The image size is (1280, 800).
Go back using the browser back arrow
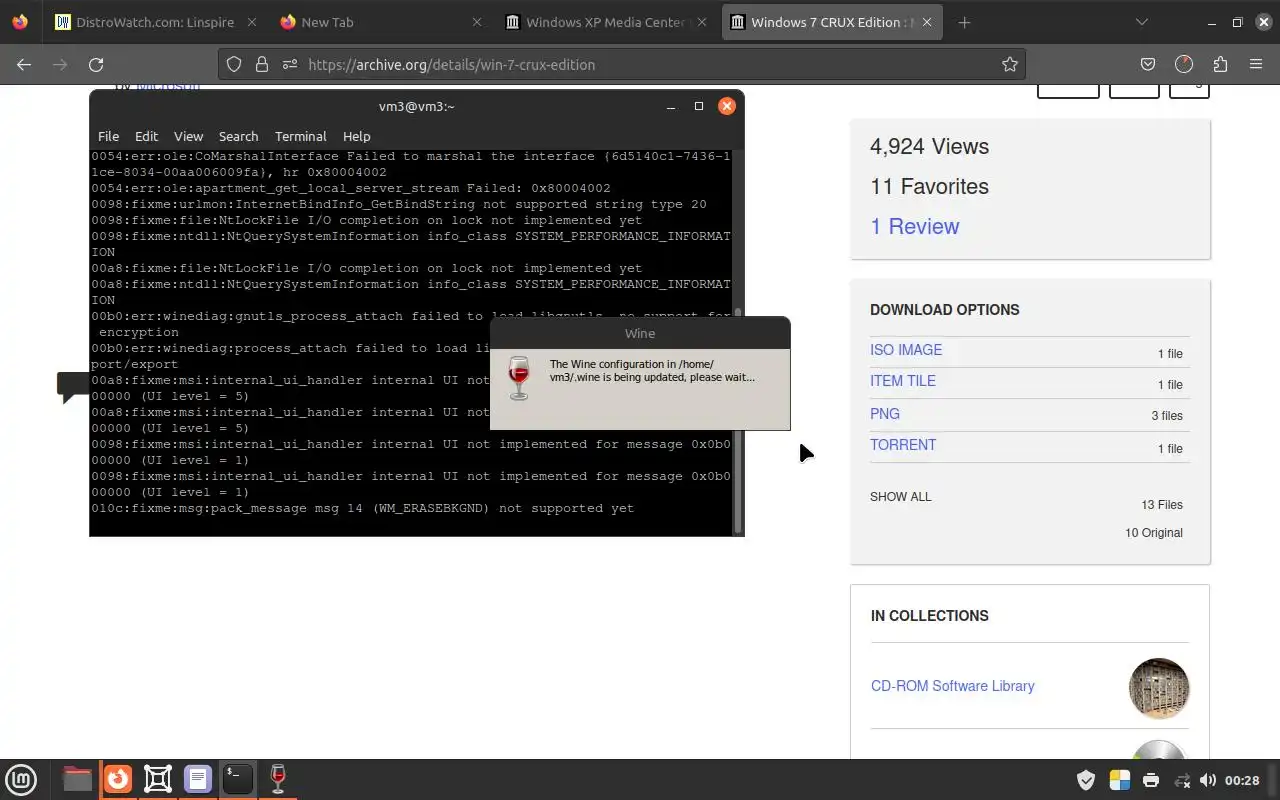[24, 64]
